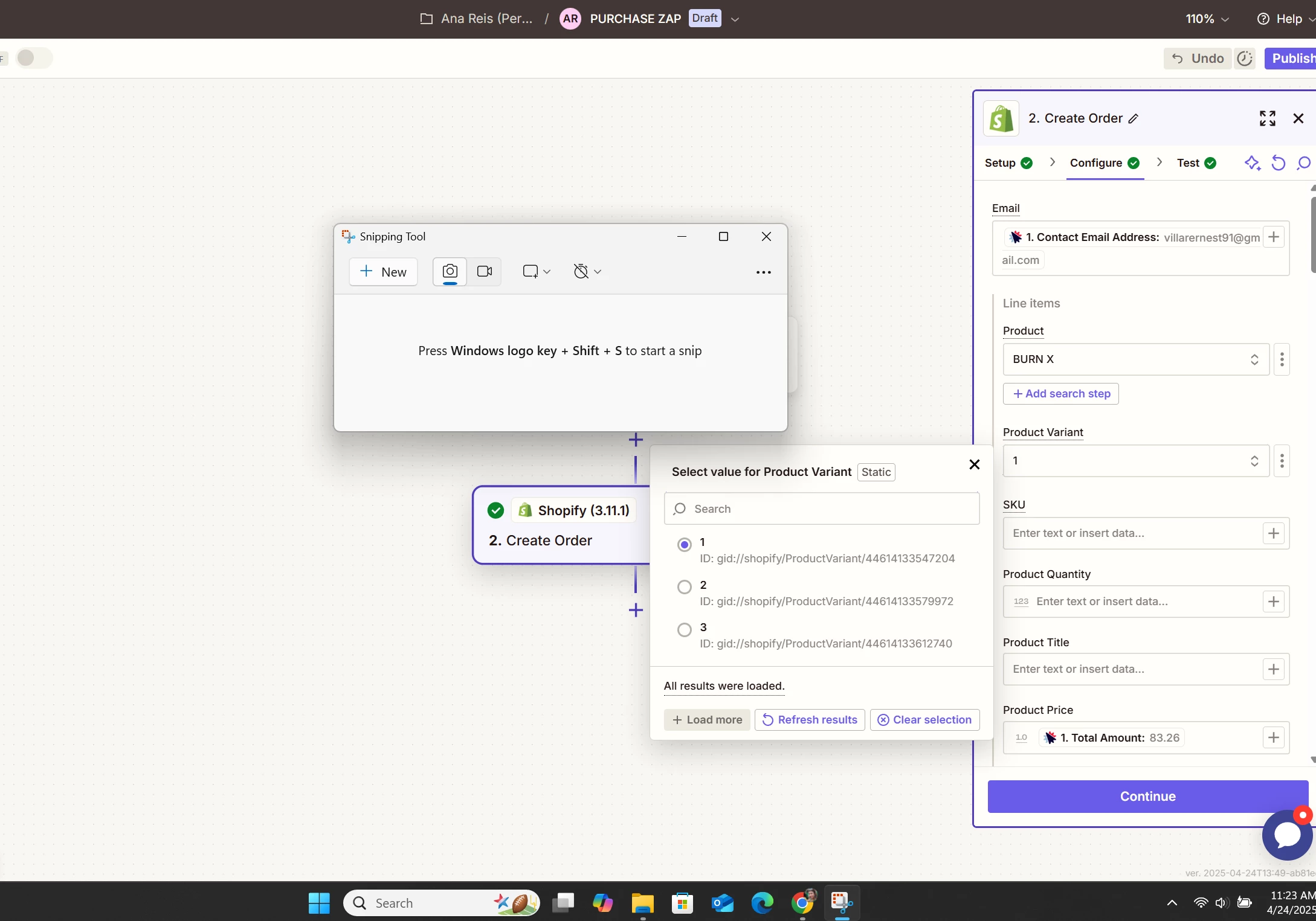1316x921 pixels.
Task: Click the version history icon next to Undo
Action: point(1244,59)
